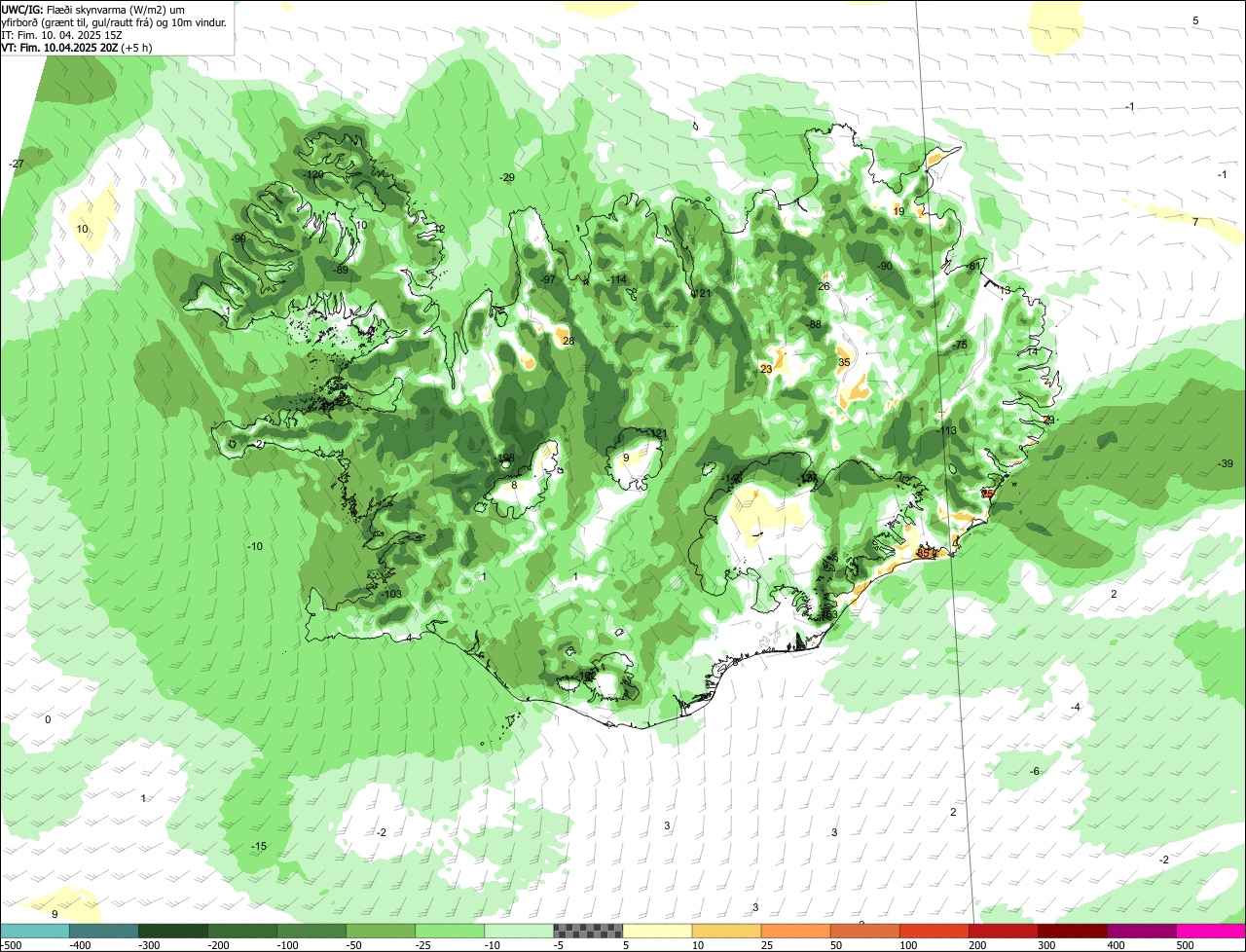Image resolution: width=1246 pixels, height=952 pixels.
Task: Choose the 200 to 300 red legend swatch
Action: (x=1003, y=931)
